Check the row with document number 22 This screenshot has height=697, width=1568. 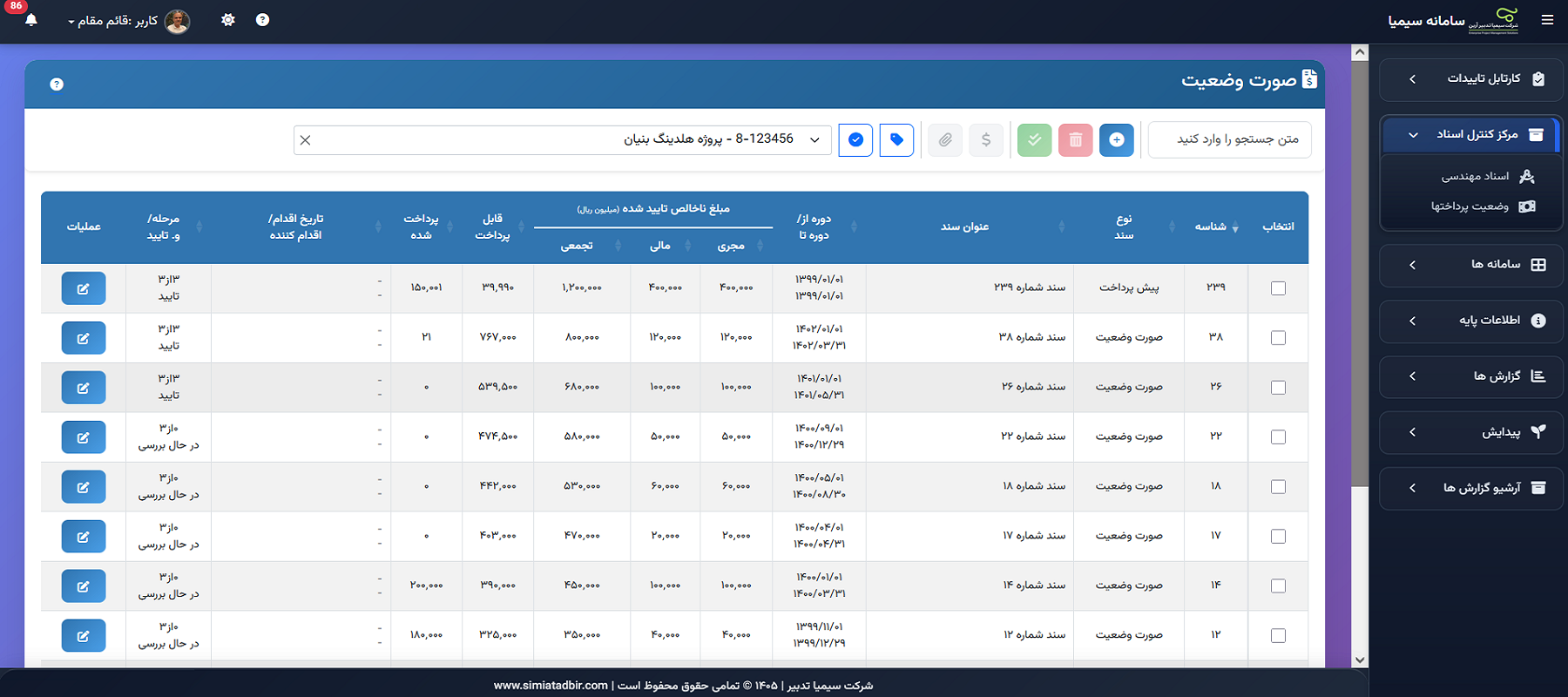(1278, 437)
